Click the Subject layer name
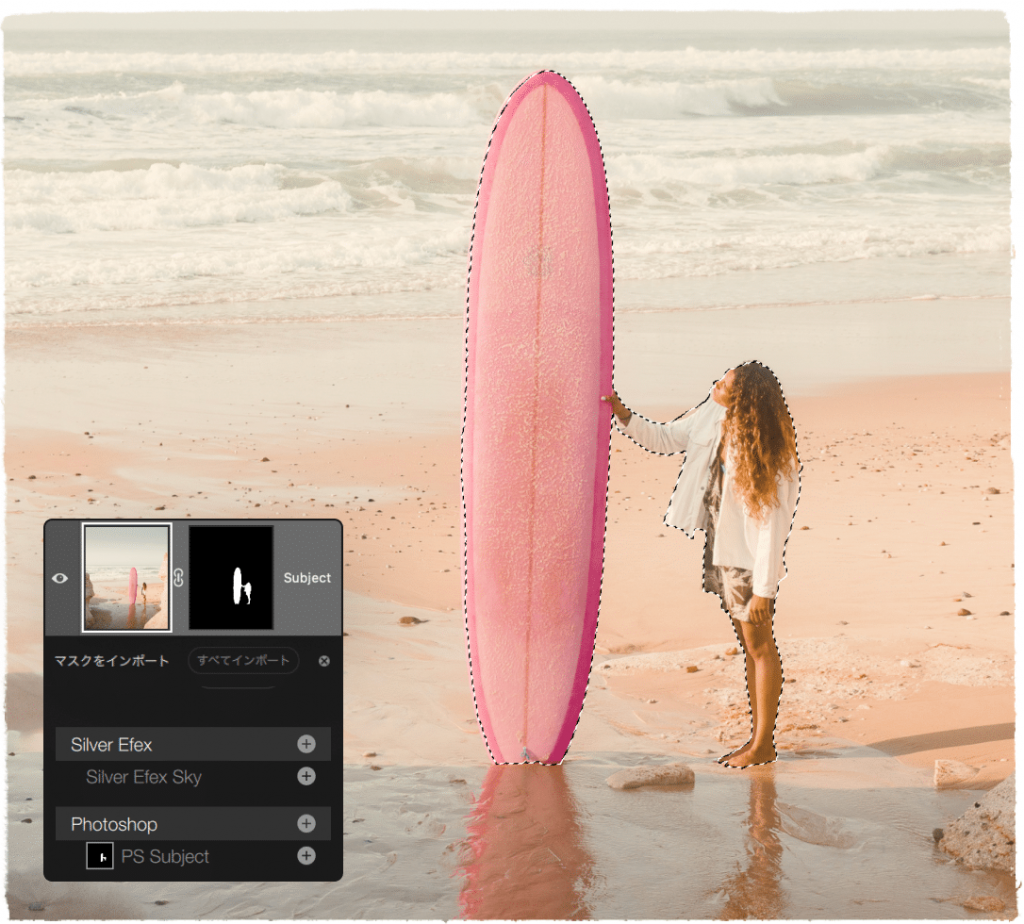Image resolution: width=1024 pixels, height=924 pixels. click(x=307, y=578)
